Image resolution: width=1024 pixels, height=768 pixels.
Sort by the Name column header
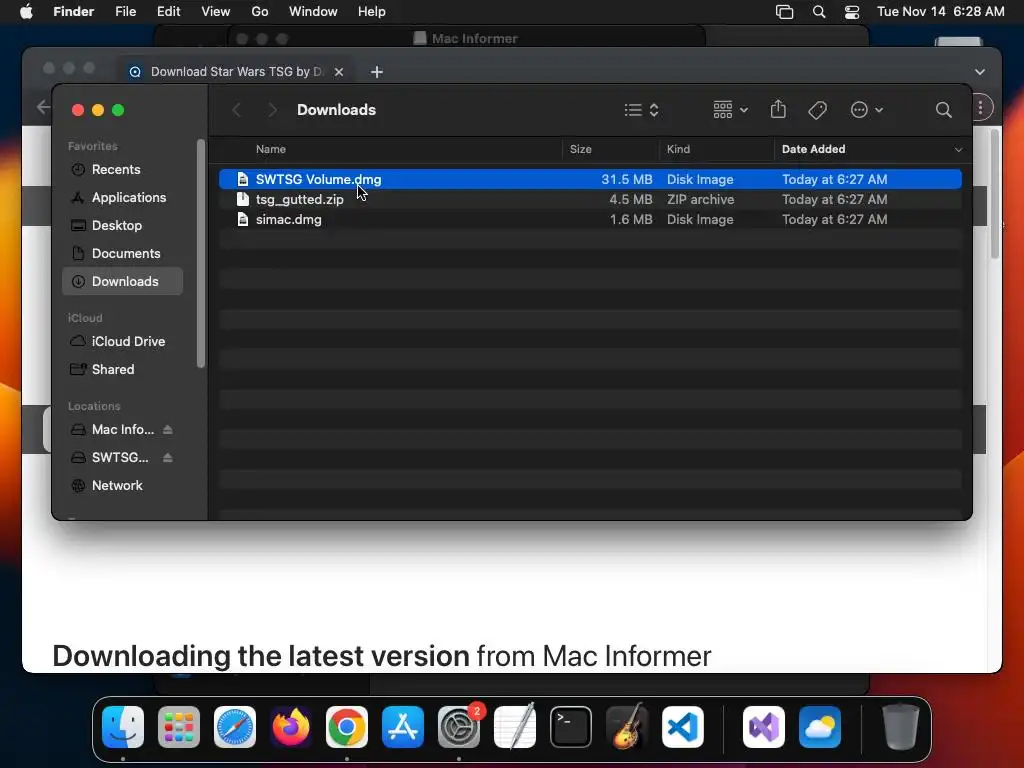[270, 149]
